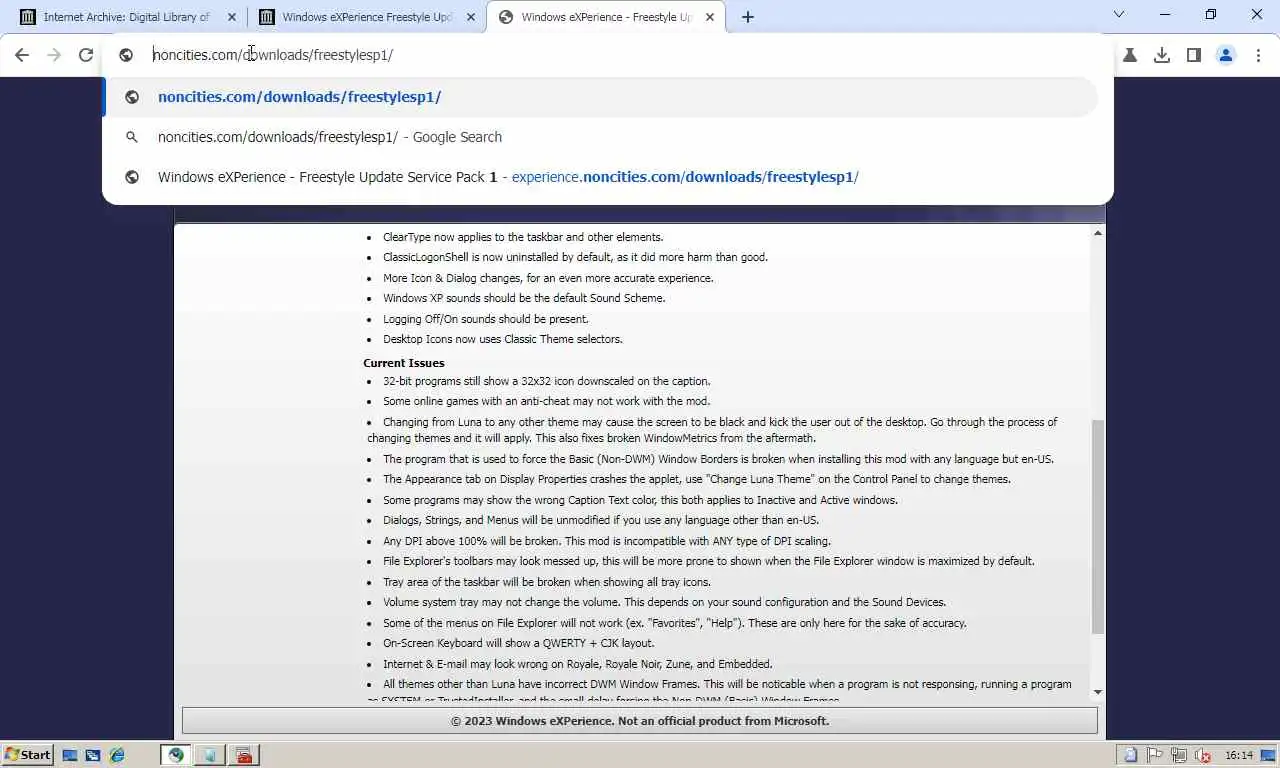Viewport: 1280px width, 768px height.
Task: Click globe icon beside Service Pack 1 suggestion
Action: click(131, 177)
